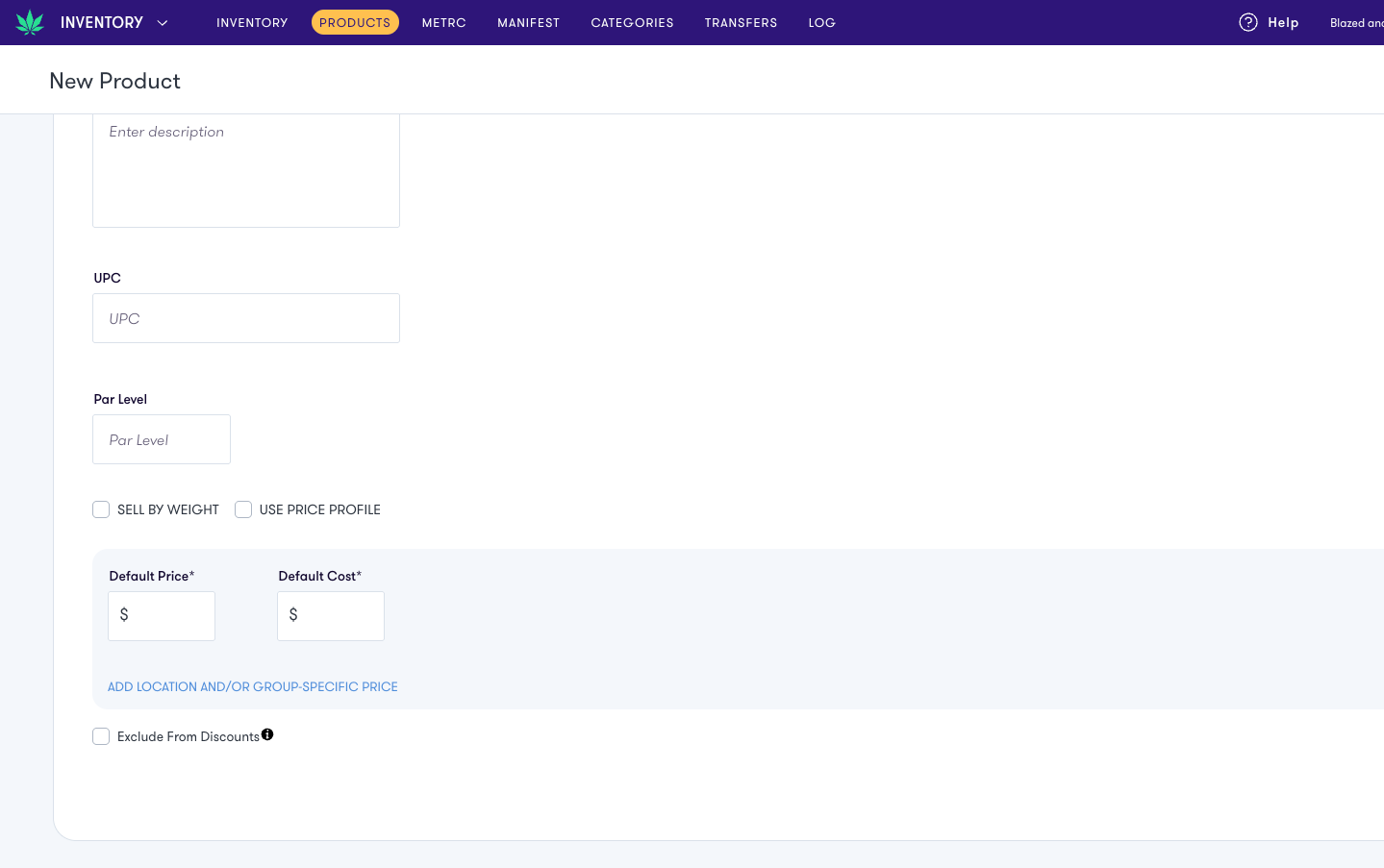This screenshot has height=868, width=1384.
Task: Open the CATEGORIES tab
Action: 632,22
